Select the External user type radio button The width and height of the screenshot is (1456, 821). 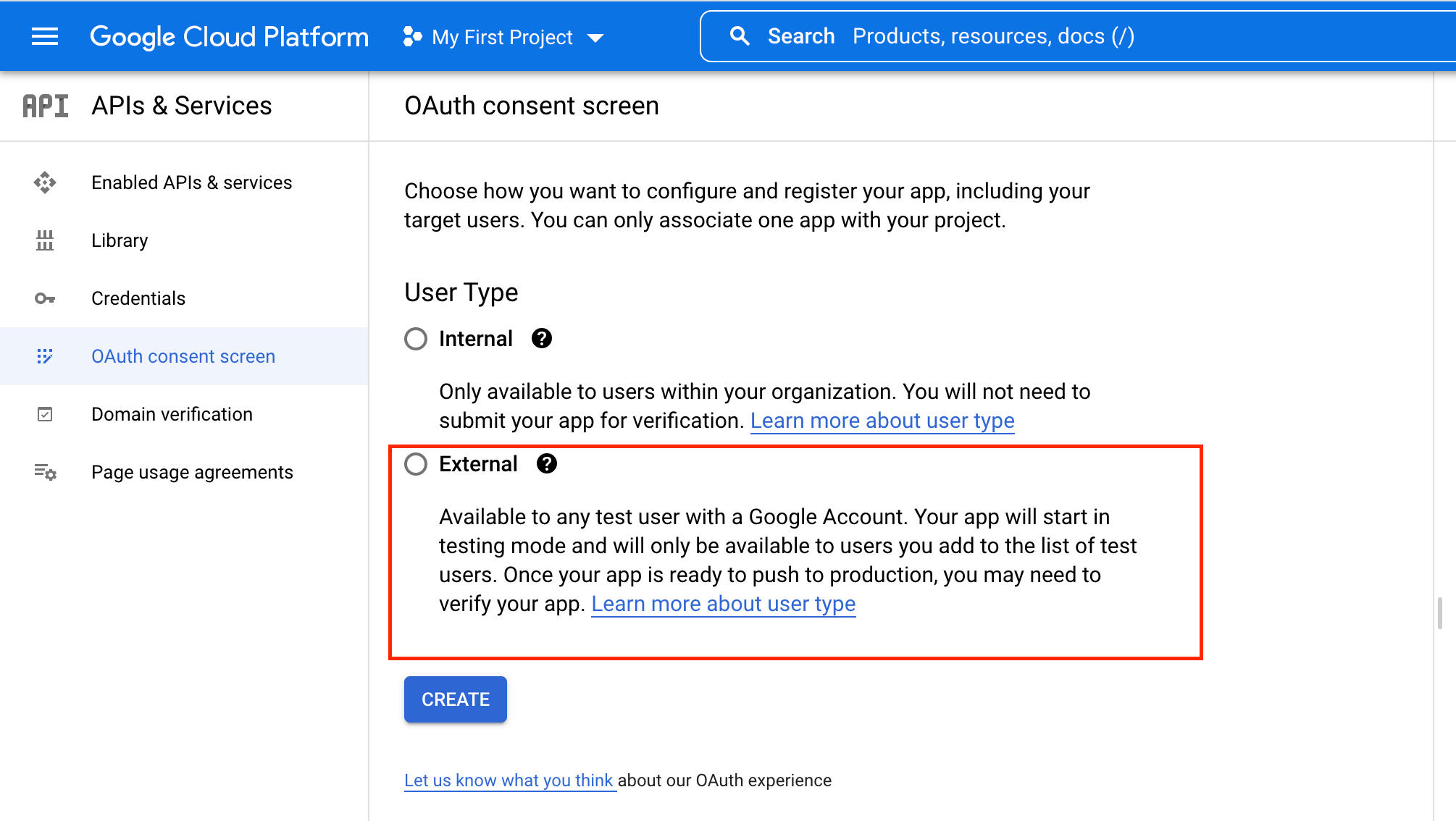pyautogui.click(x=416, y=464)
